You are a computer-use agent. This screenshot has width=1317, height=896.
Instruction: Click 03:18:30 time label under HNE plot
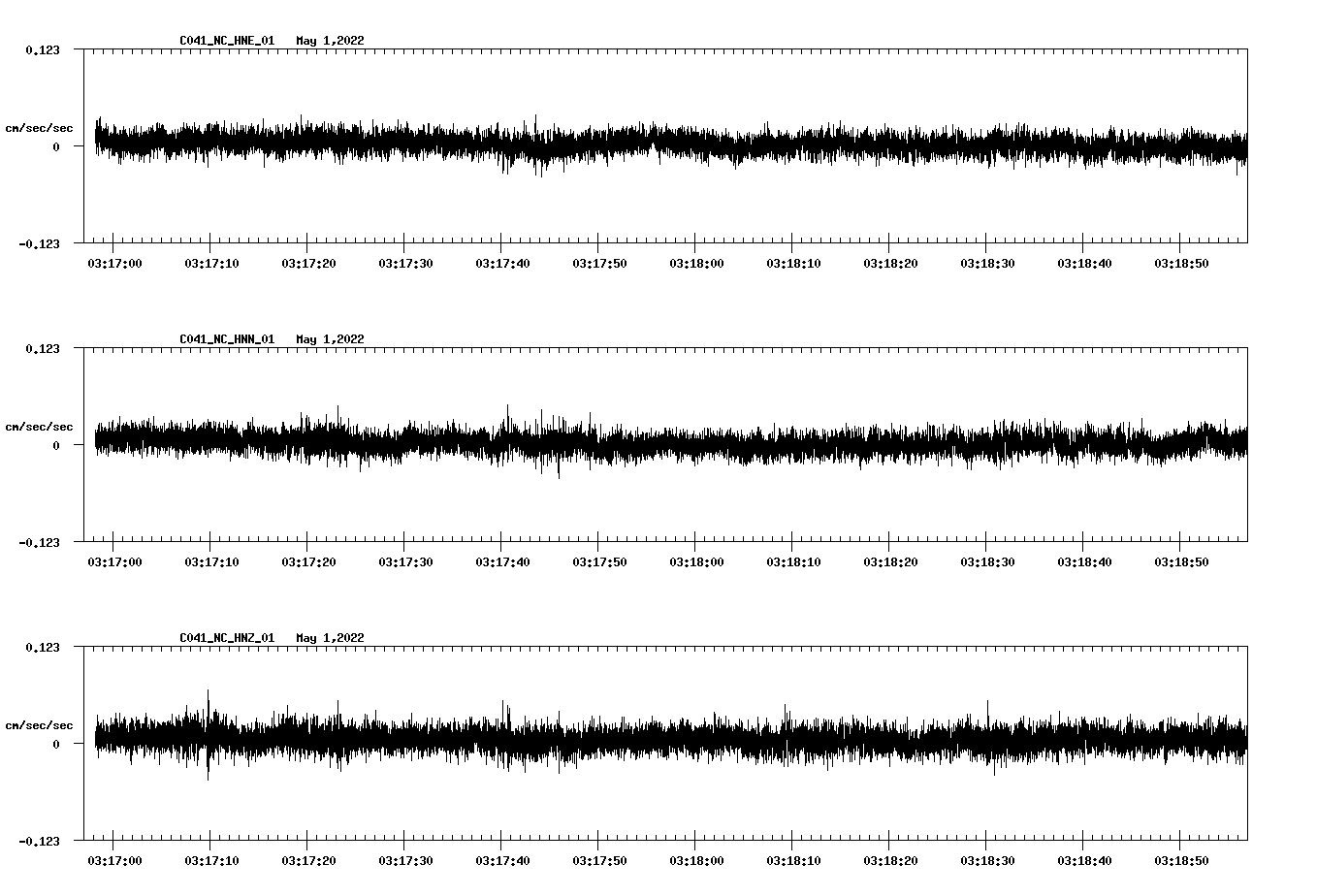click(987, 263)
